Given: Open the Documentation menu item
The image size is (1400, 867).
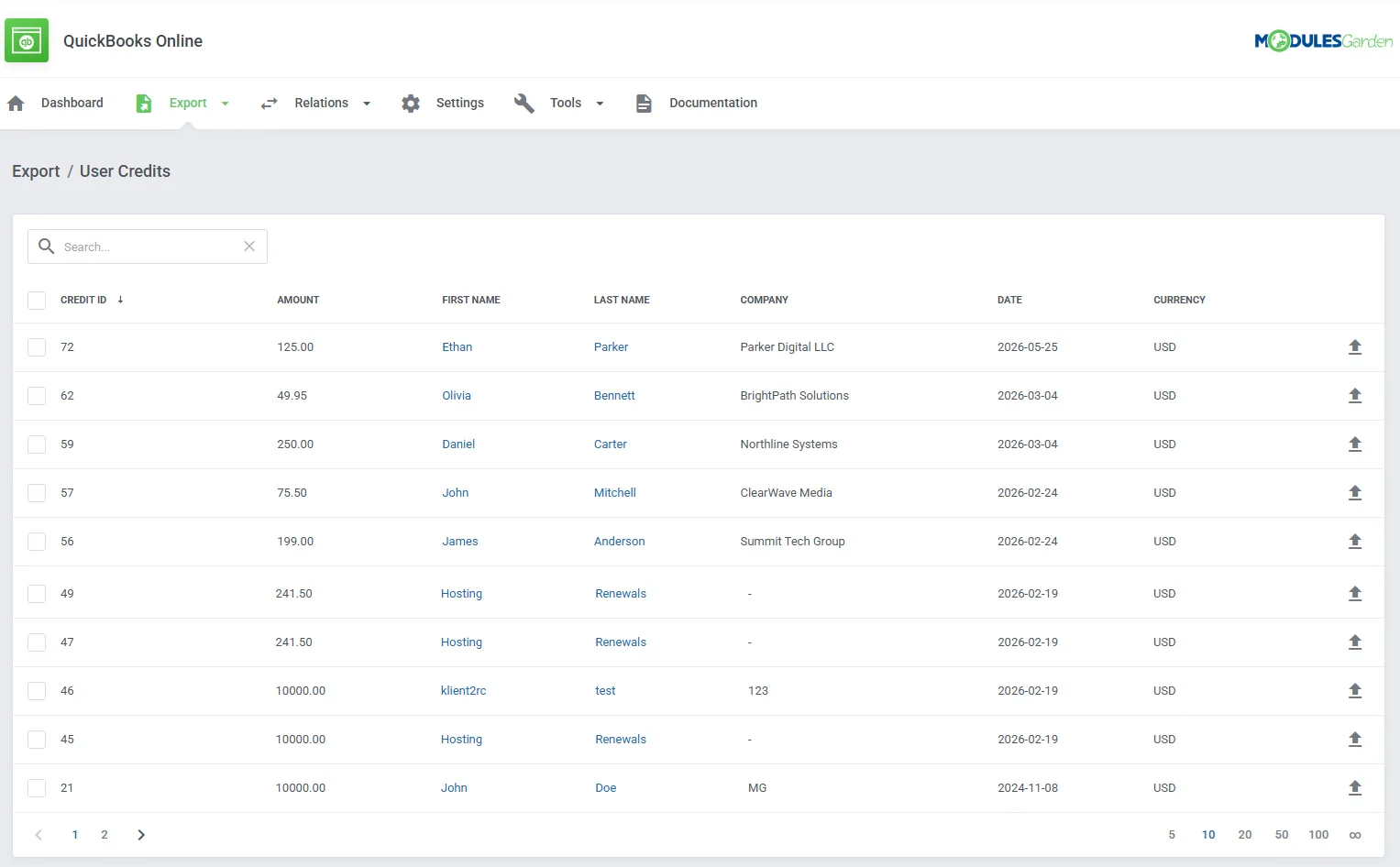Looking at the screenshot, I should coord(713,104).
